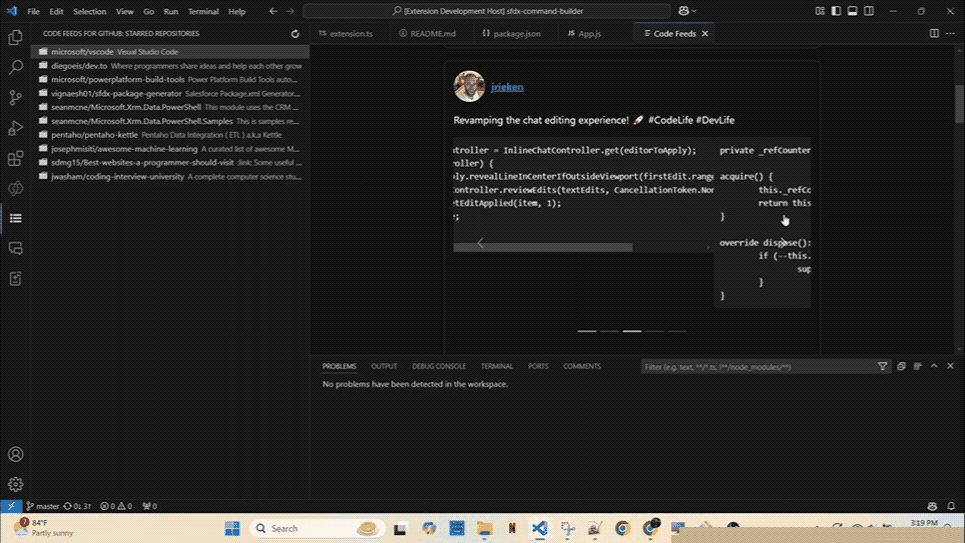Split the editor to the right
This screenshot has height=543, width=965.
(934, 33)
